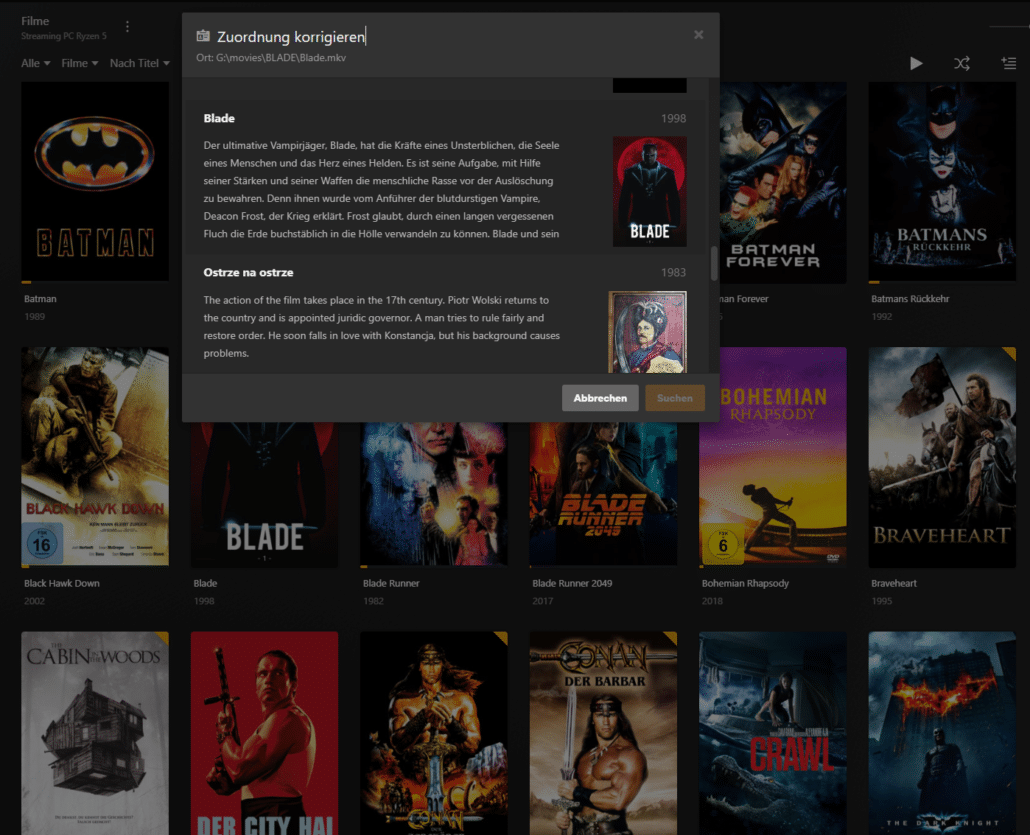Click the Suchen button
Image resolution: width=1030 pixels, height=835 pixels.
675,398
